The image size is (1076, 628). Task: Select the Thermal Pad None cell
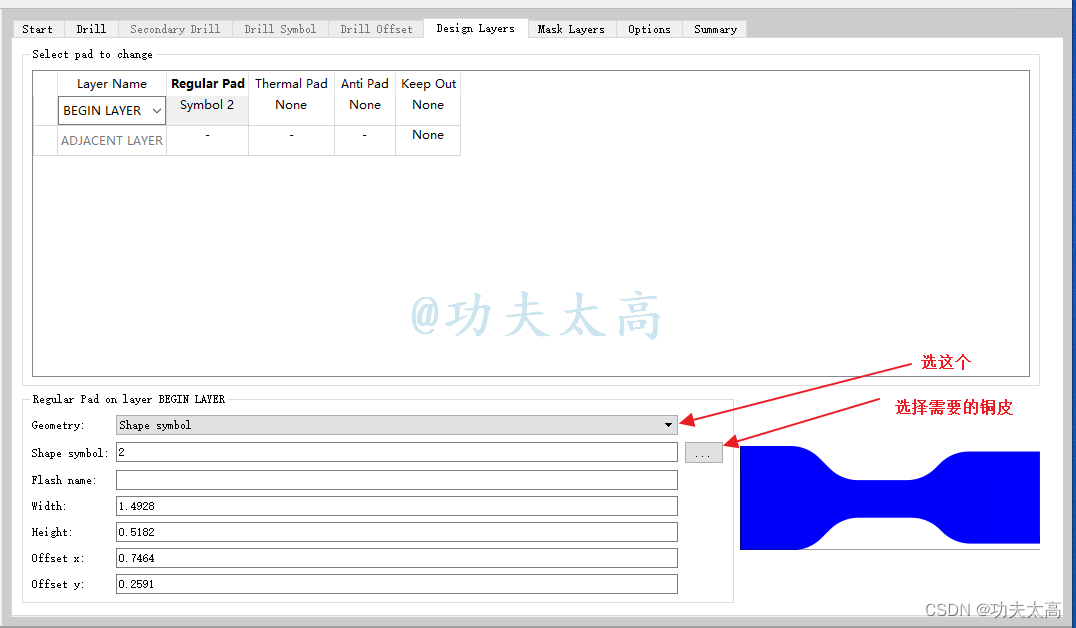(x=291, y=105)
